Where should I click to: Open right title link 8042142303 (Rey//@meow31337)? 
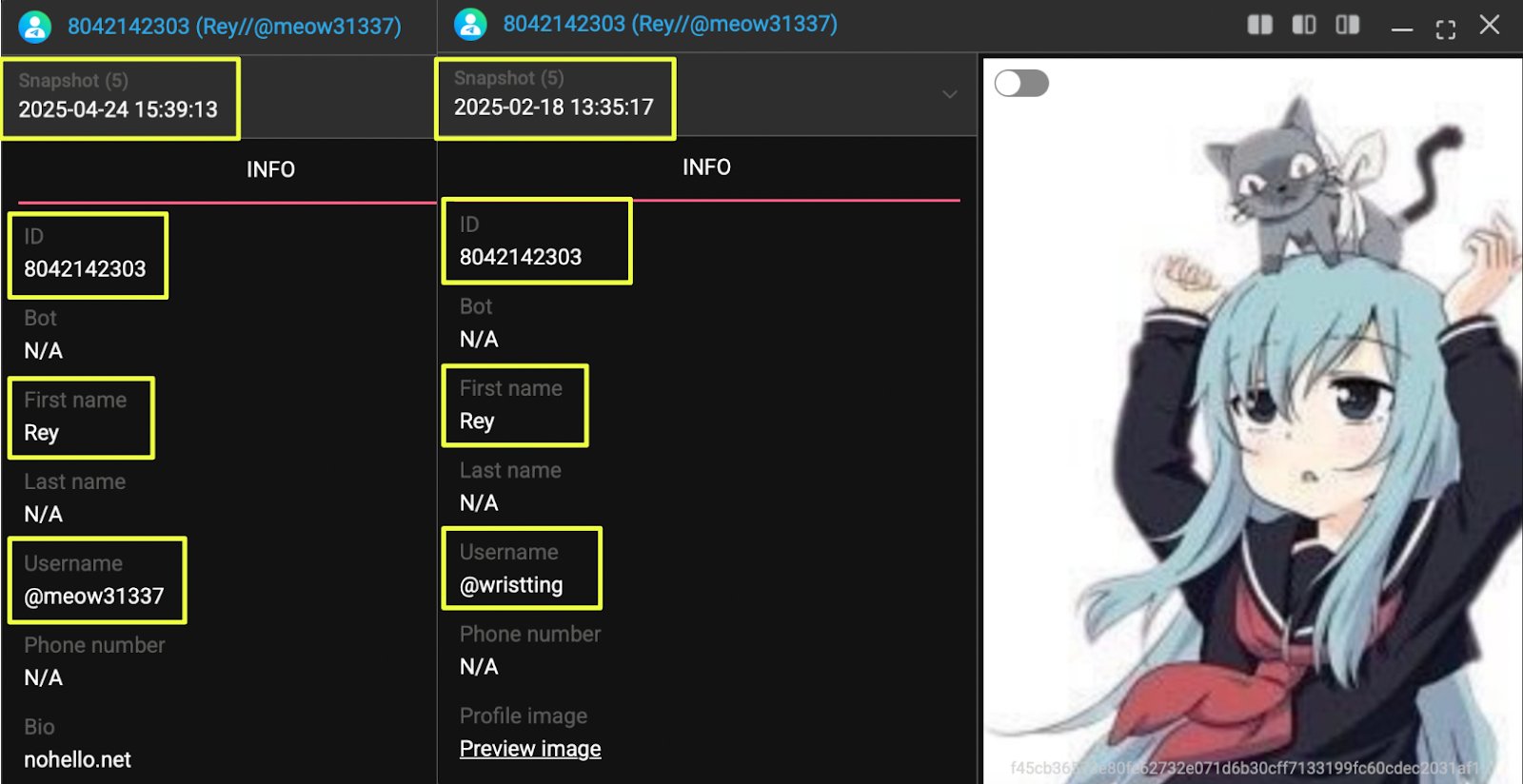point(670,24)
